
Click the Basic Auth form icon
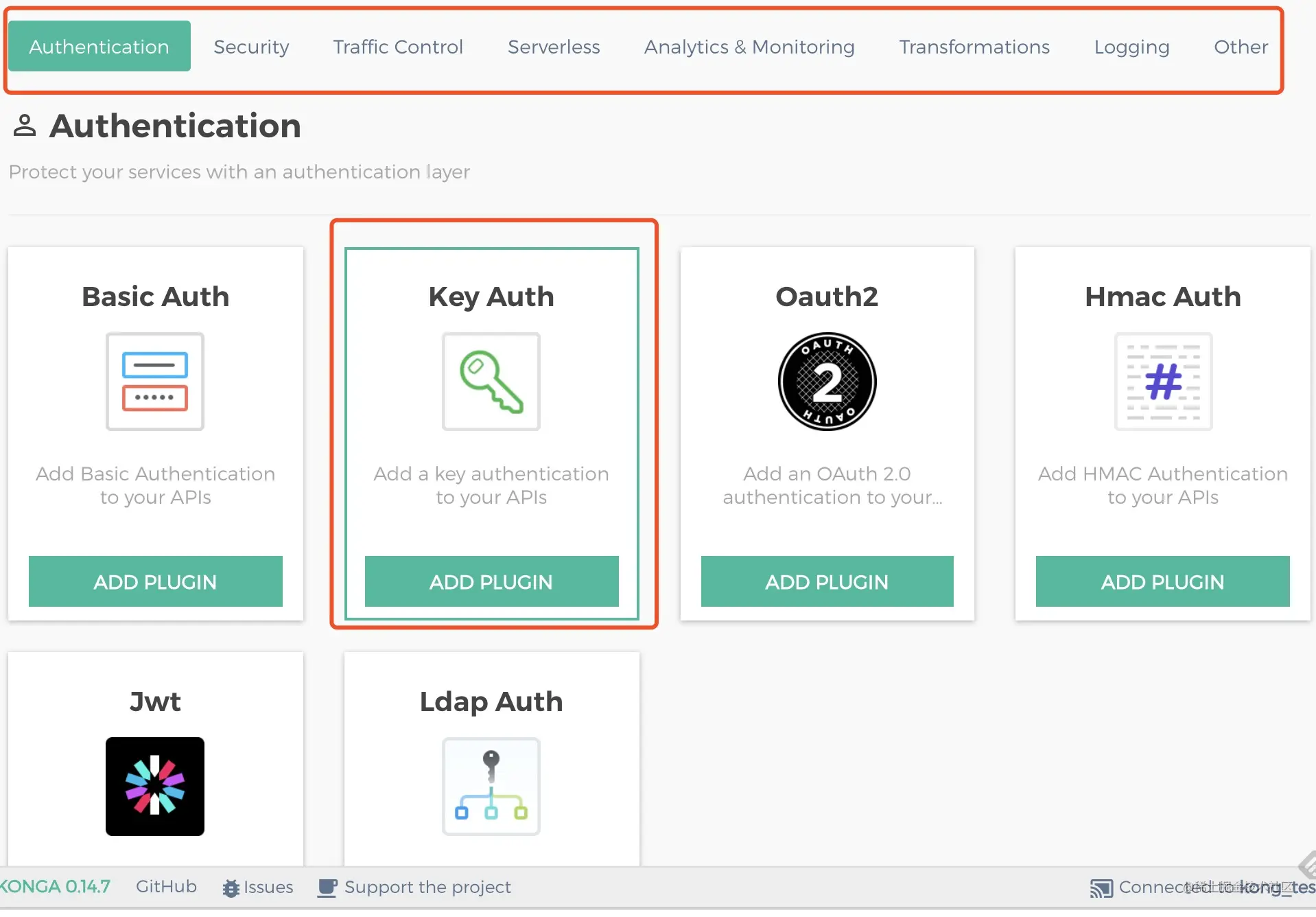155,382
